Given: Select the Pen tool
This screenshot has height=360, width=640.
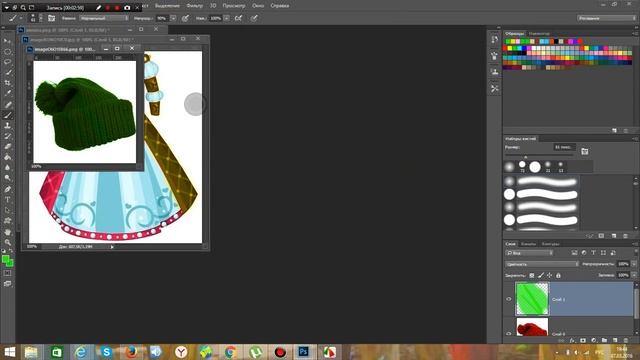Looking at the screenshot, I should click(x=7, y=189).
